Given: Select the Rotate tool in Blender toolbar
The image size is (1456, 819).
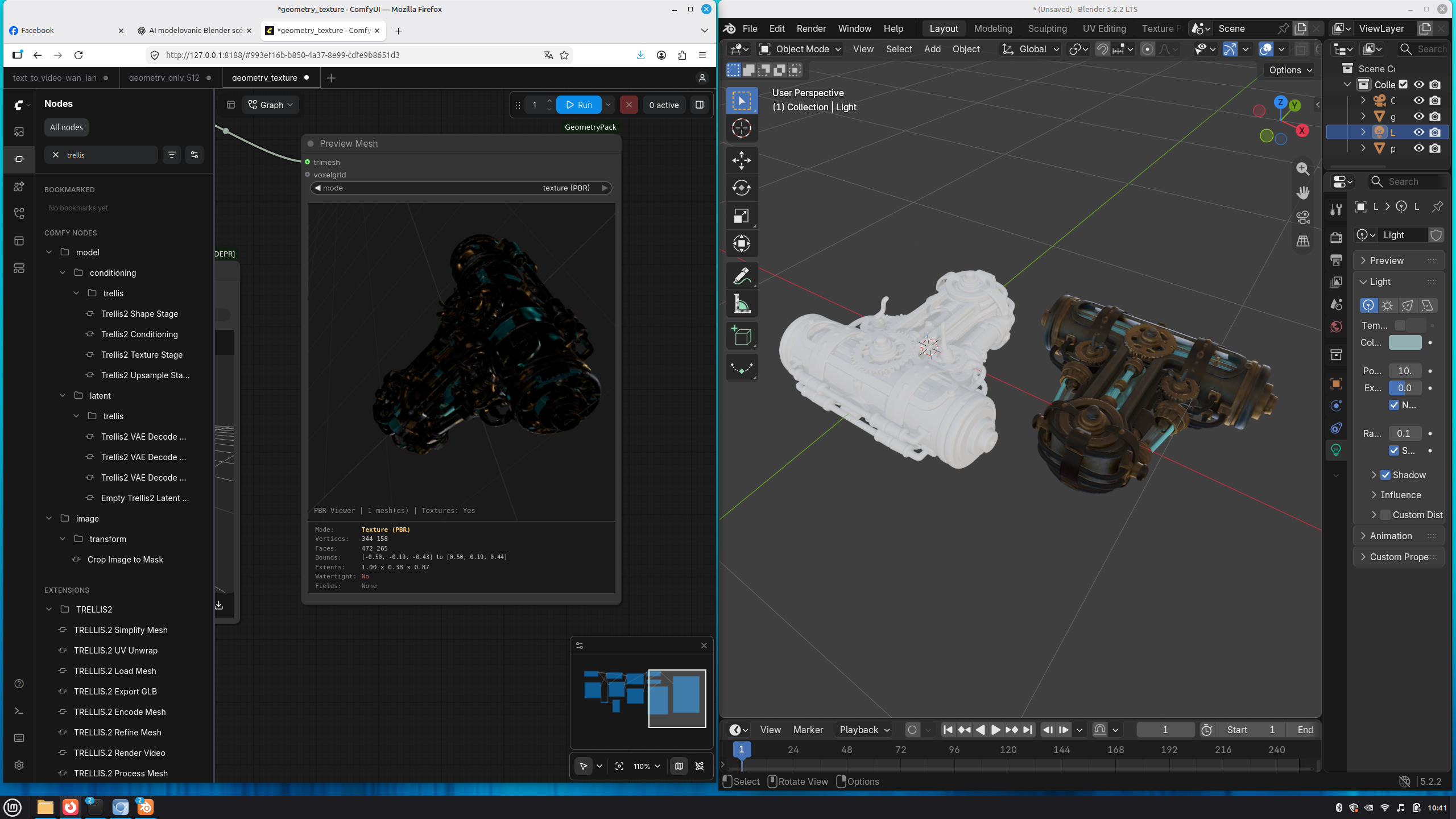Looking at the screenshot, I should [741, 188].
